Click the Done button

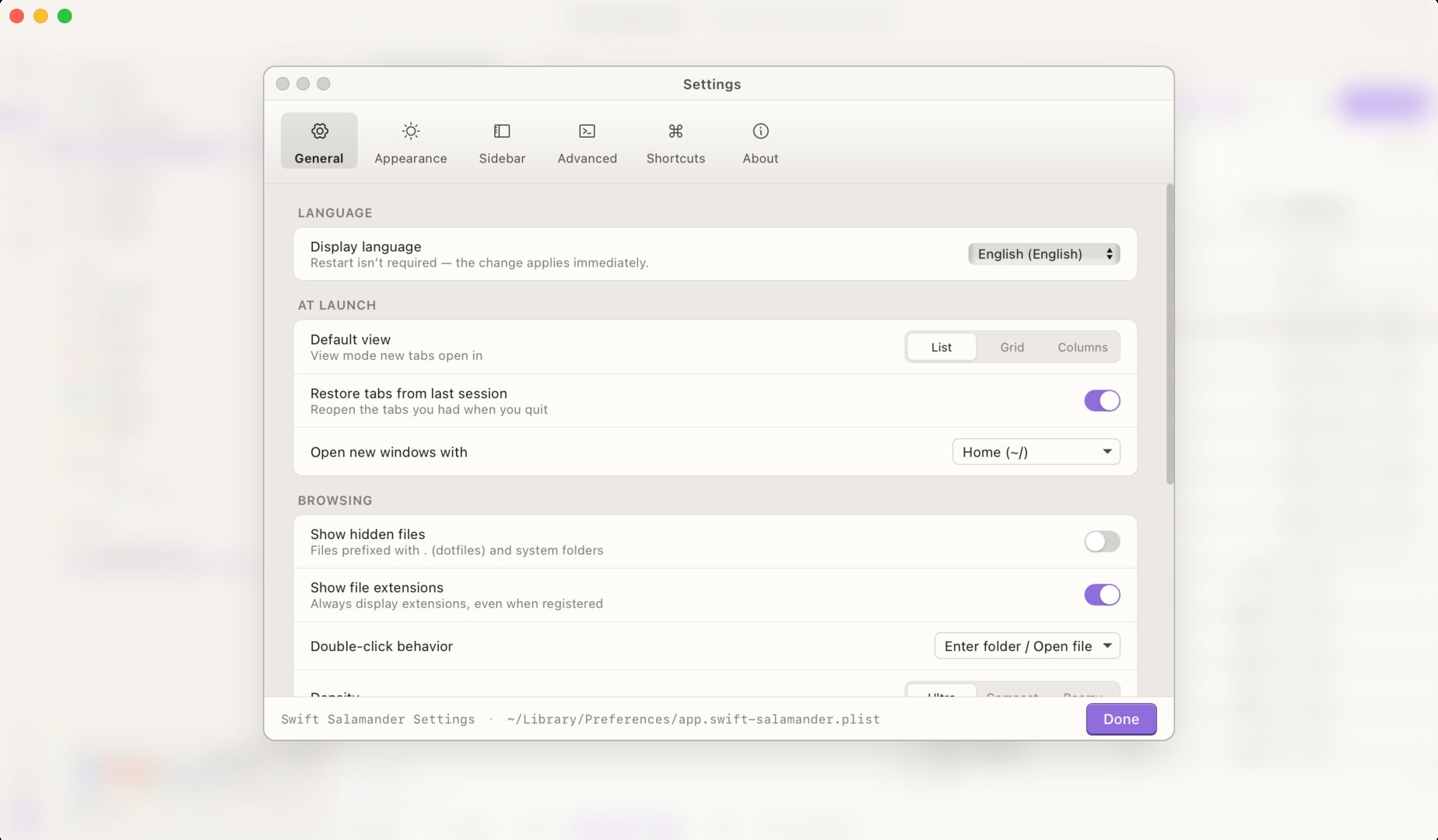pyautogui.click(x=1121, y=719)
